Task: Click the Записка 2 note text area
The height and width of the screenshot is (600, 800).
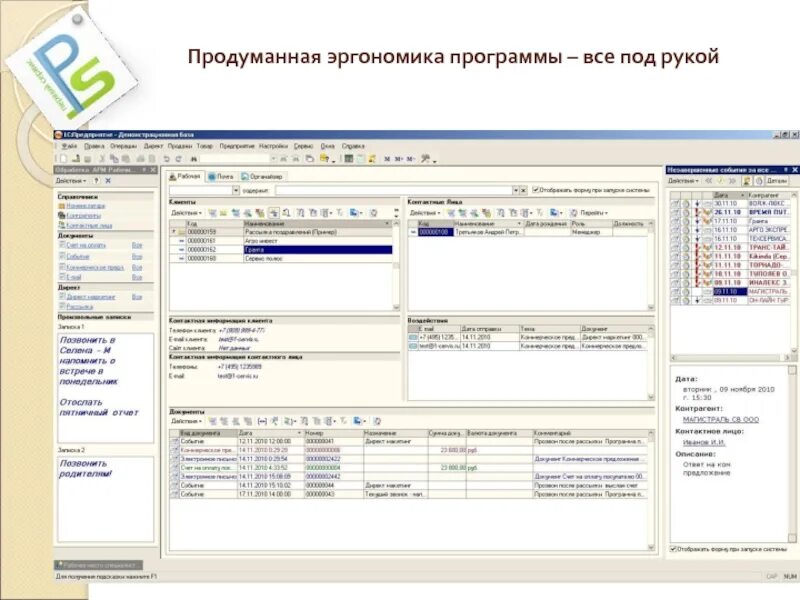Action: (x=106, y=499)
